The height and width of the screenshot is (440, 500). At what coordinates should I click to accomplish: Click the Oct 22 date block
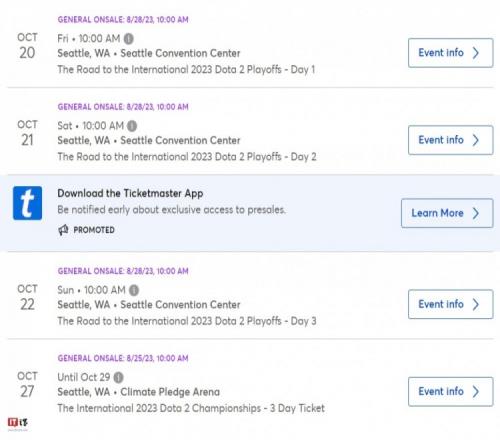point(27,298)
